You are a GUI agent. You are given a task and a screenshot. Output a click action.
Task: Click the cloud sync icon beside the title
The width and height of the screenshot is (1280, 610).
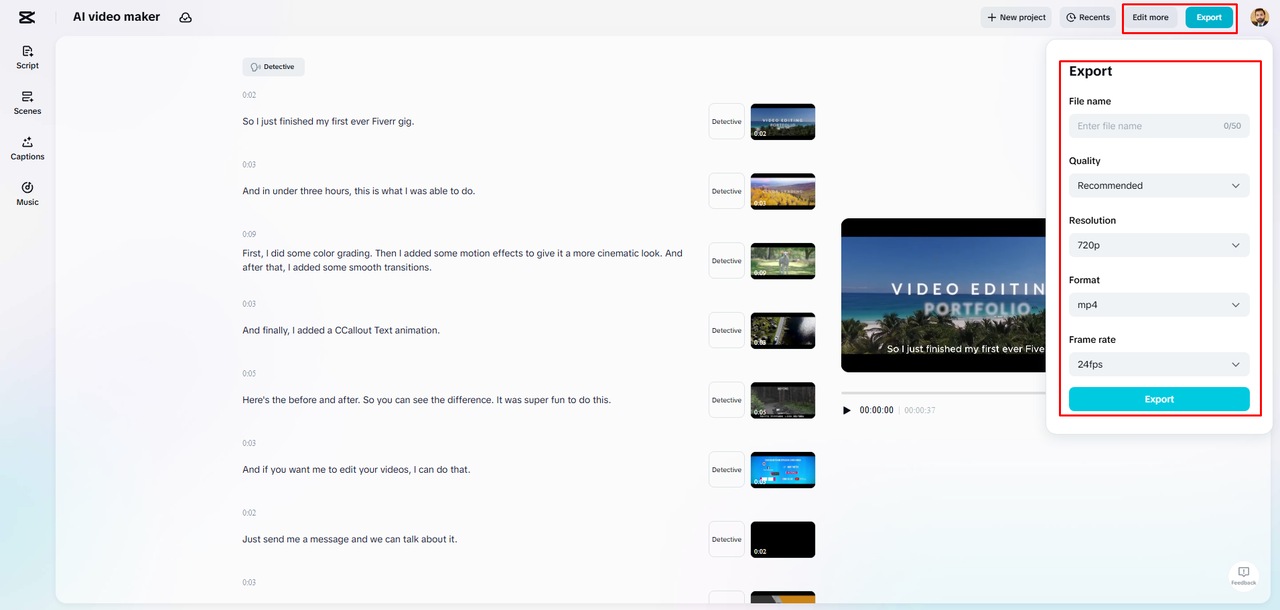pyautogui.click(x=185, y=16)
